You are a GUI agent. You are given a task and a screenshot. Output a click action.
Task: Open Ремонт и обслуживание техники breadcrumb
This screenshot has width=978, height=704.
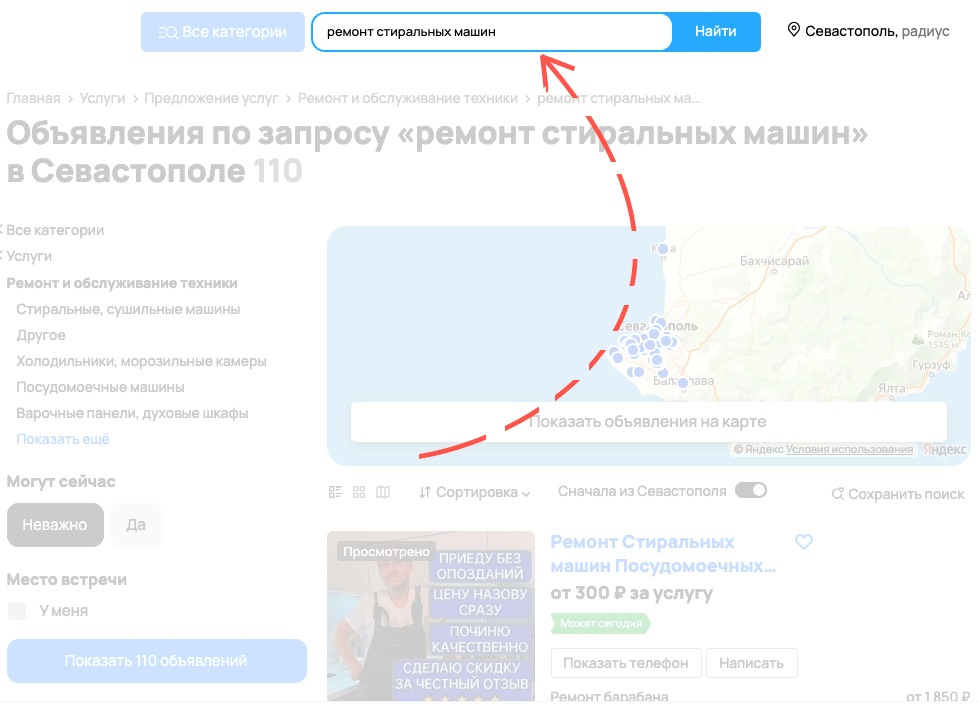[x=408, y=99]
